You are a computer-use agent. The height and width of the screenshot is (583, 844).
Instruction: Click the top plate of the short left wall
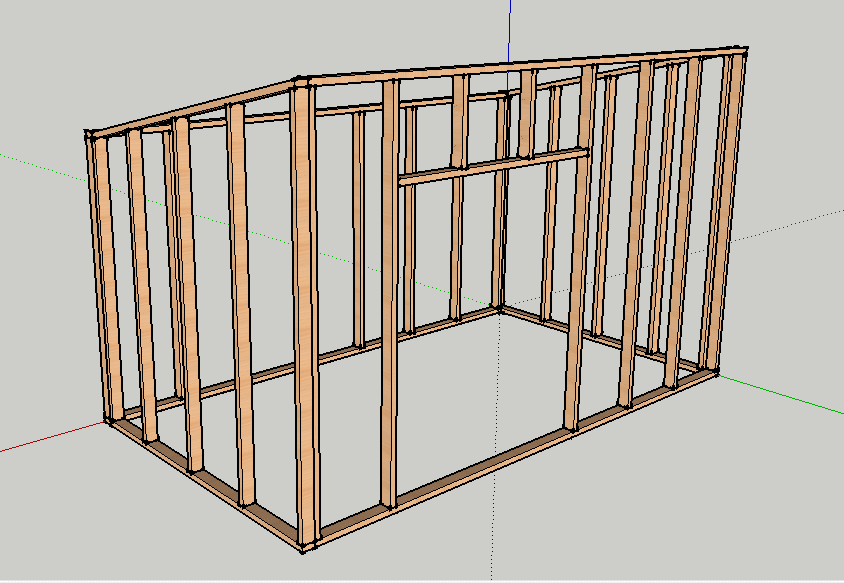(195, 105)
